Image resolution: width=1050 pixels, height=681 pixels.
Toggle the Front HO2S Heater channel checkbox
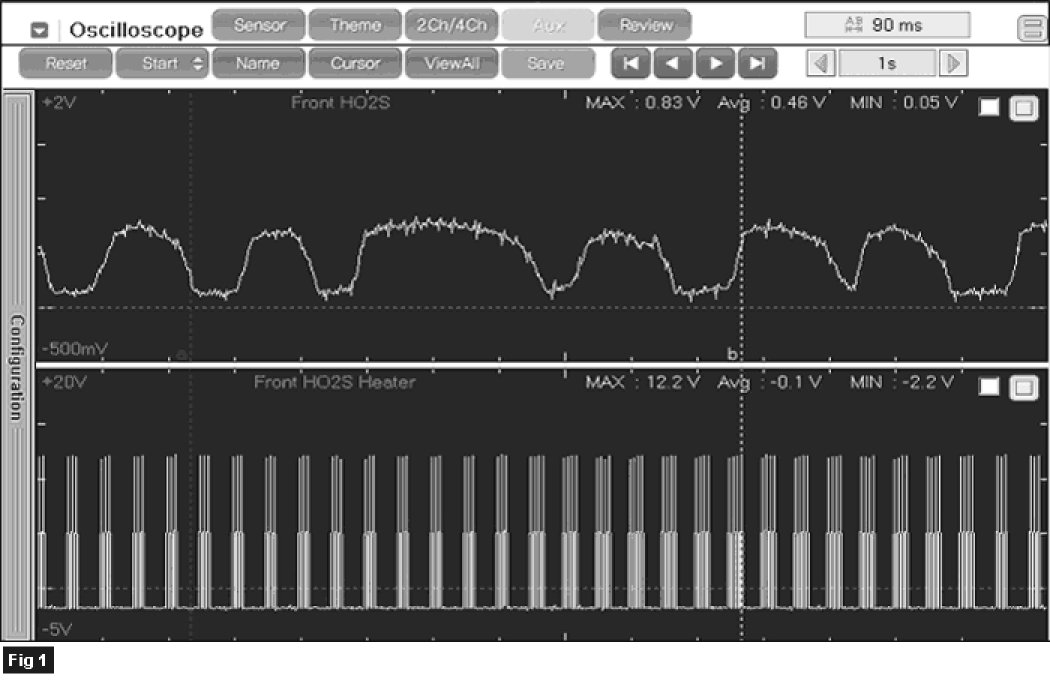point(989,388)
